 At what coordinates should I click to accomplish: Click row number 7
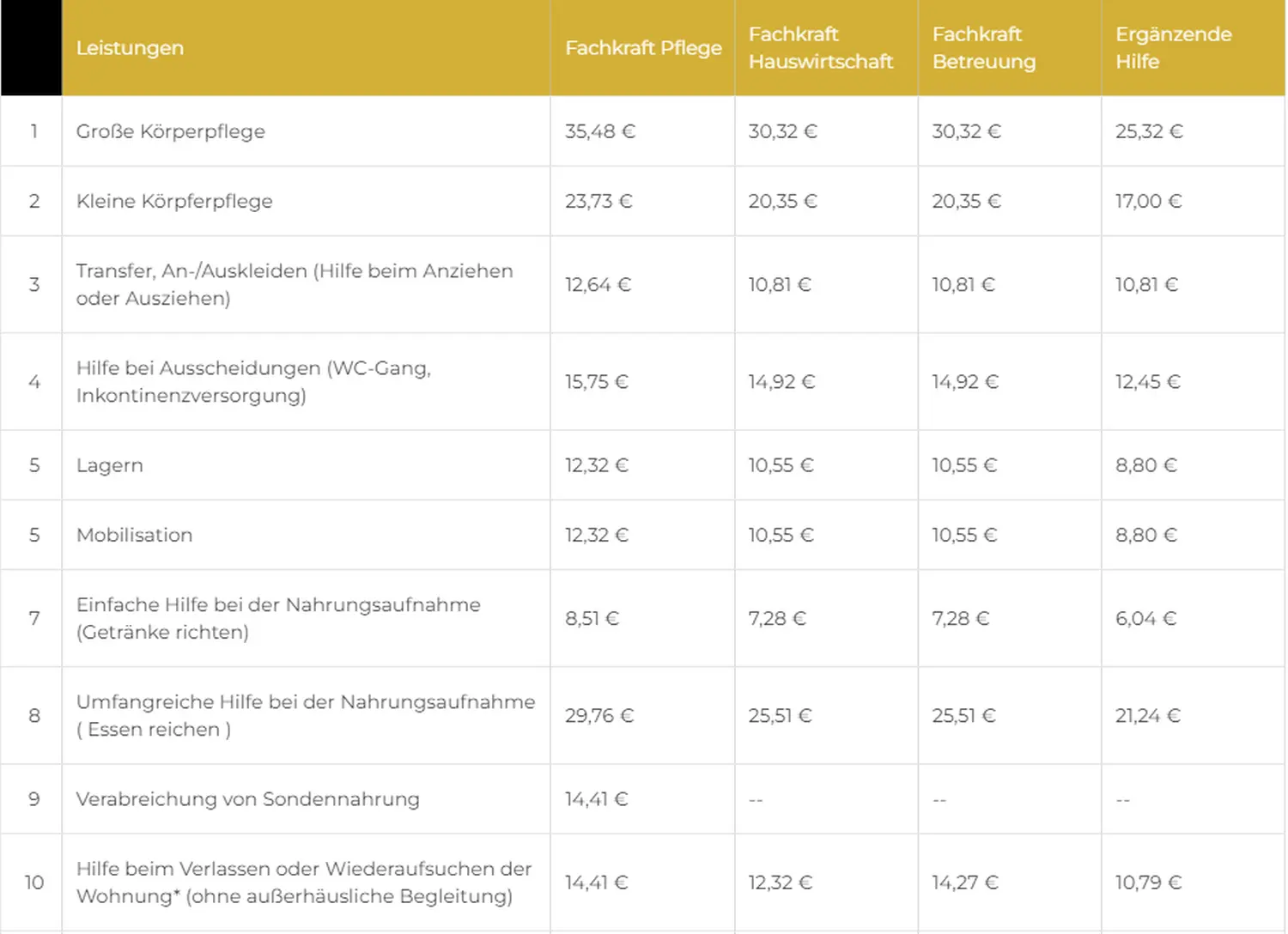(33, 618)
